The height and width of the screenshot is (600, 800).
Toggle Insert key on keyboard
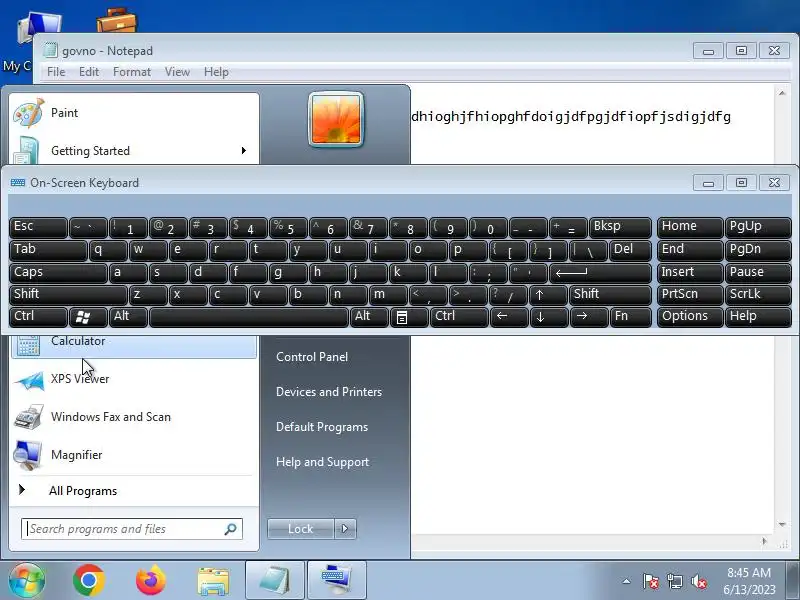pos(690,272)
